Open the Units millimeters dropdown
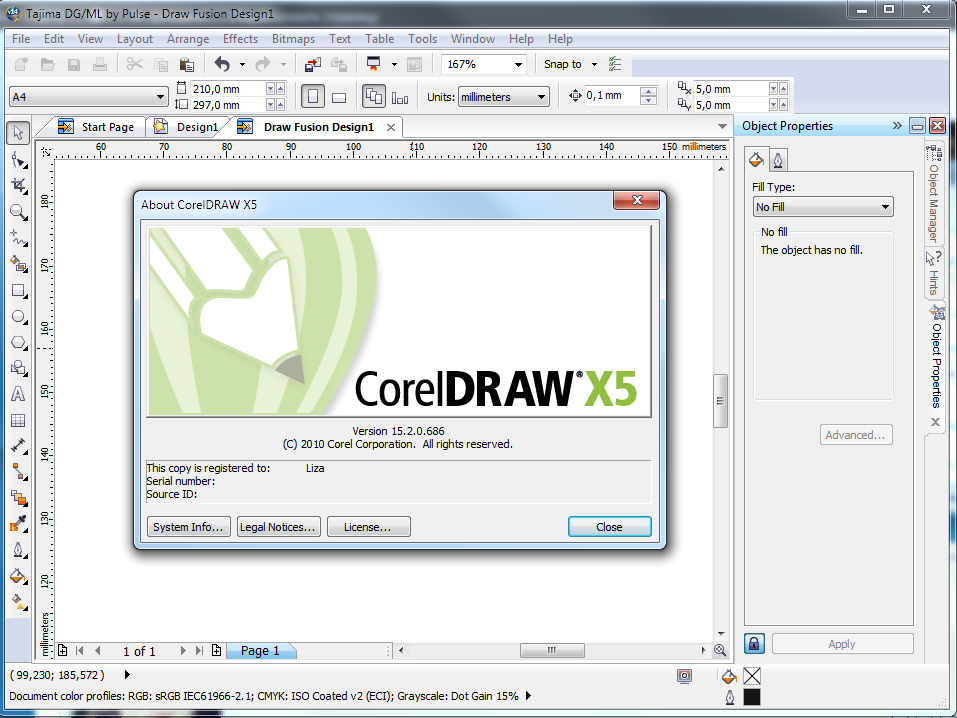This screenshot has width=957, height=718. (x=541, y=96)
